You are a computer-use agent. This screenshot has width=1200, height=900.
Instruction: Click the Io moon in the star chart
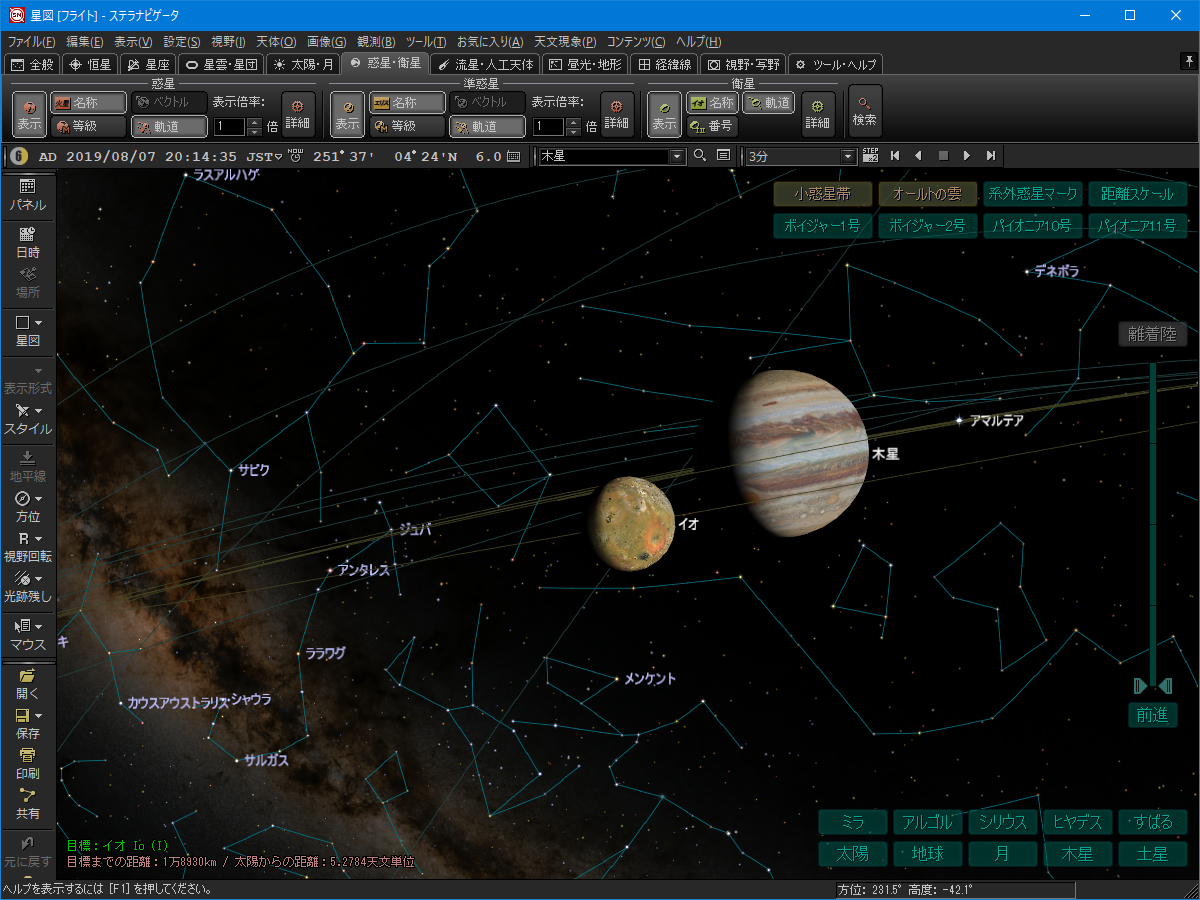[x=632, y=524]
